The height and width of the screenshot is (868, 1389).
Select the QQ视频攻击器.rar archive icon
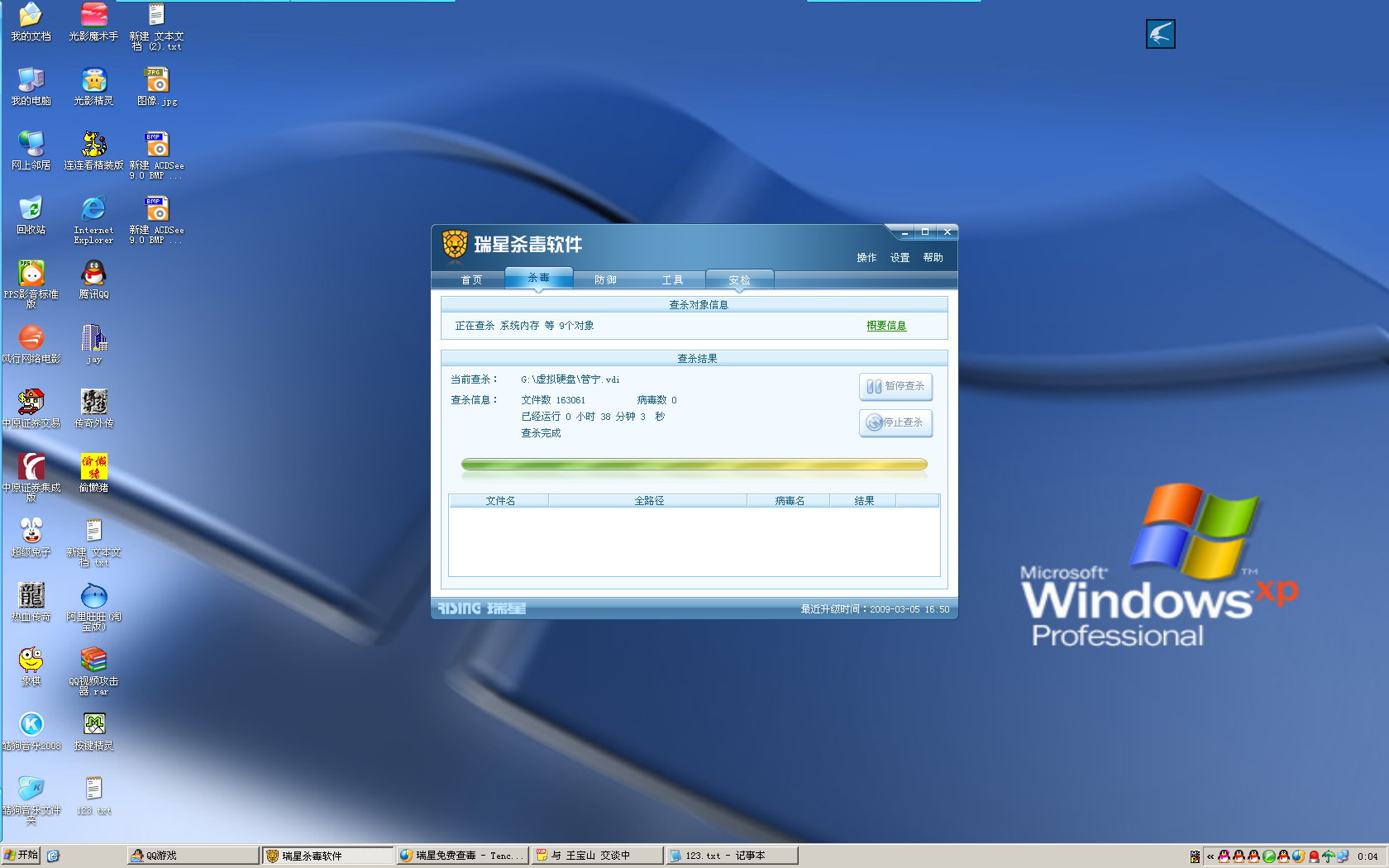pyautogui.click(x=93, y=671)
